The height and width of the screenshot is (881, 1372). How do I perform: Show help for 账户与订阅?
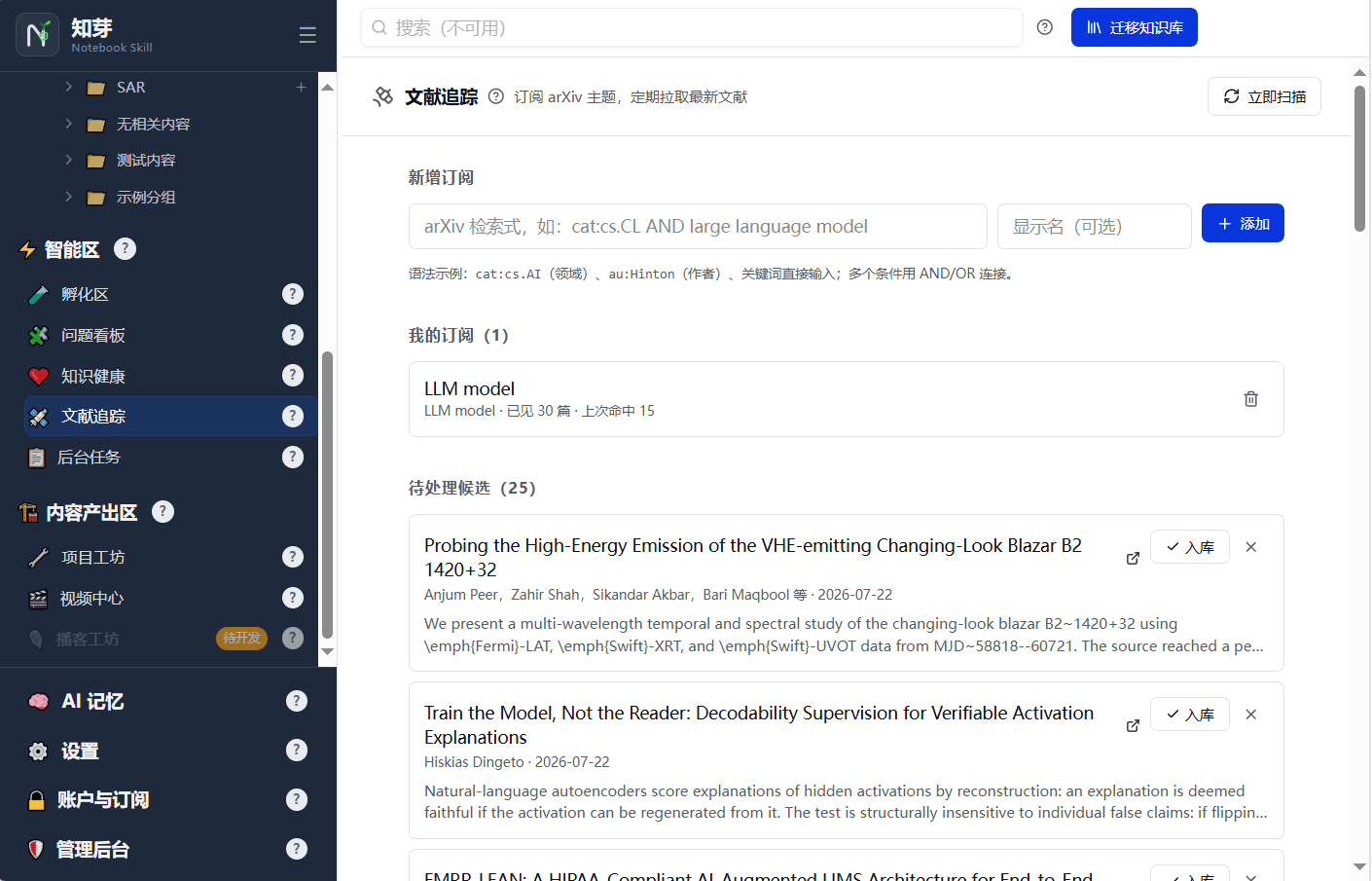(297, 799)
